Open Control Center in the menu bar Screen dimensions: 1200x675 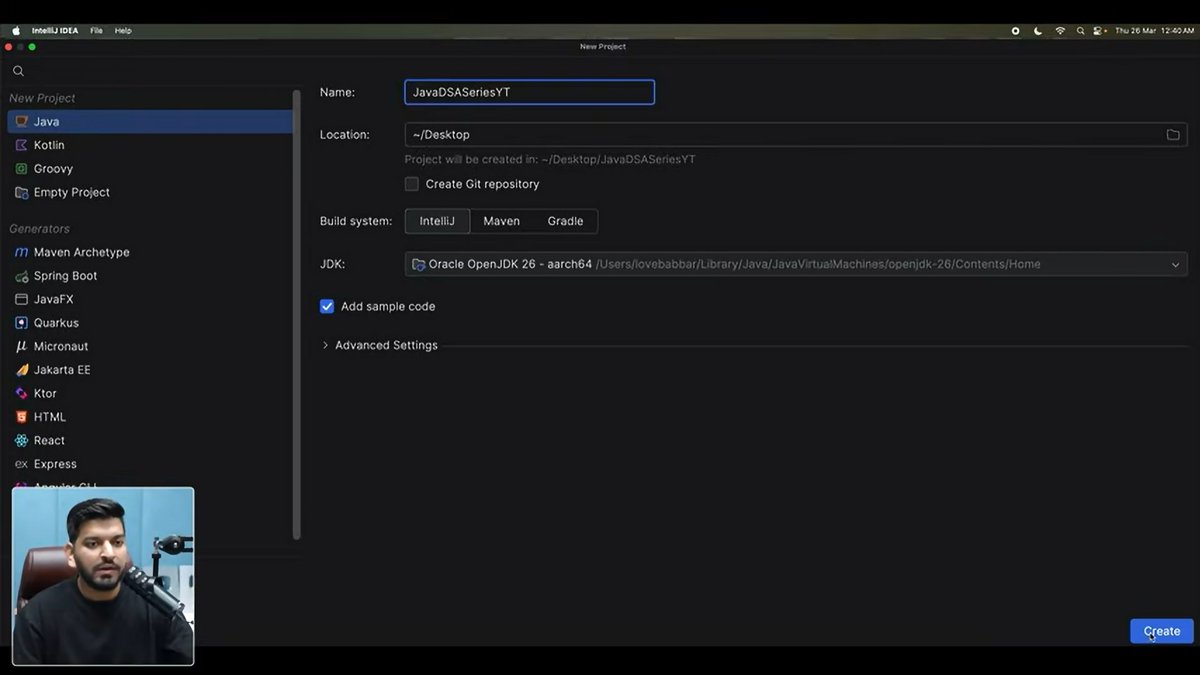pos(1099,31)
